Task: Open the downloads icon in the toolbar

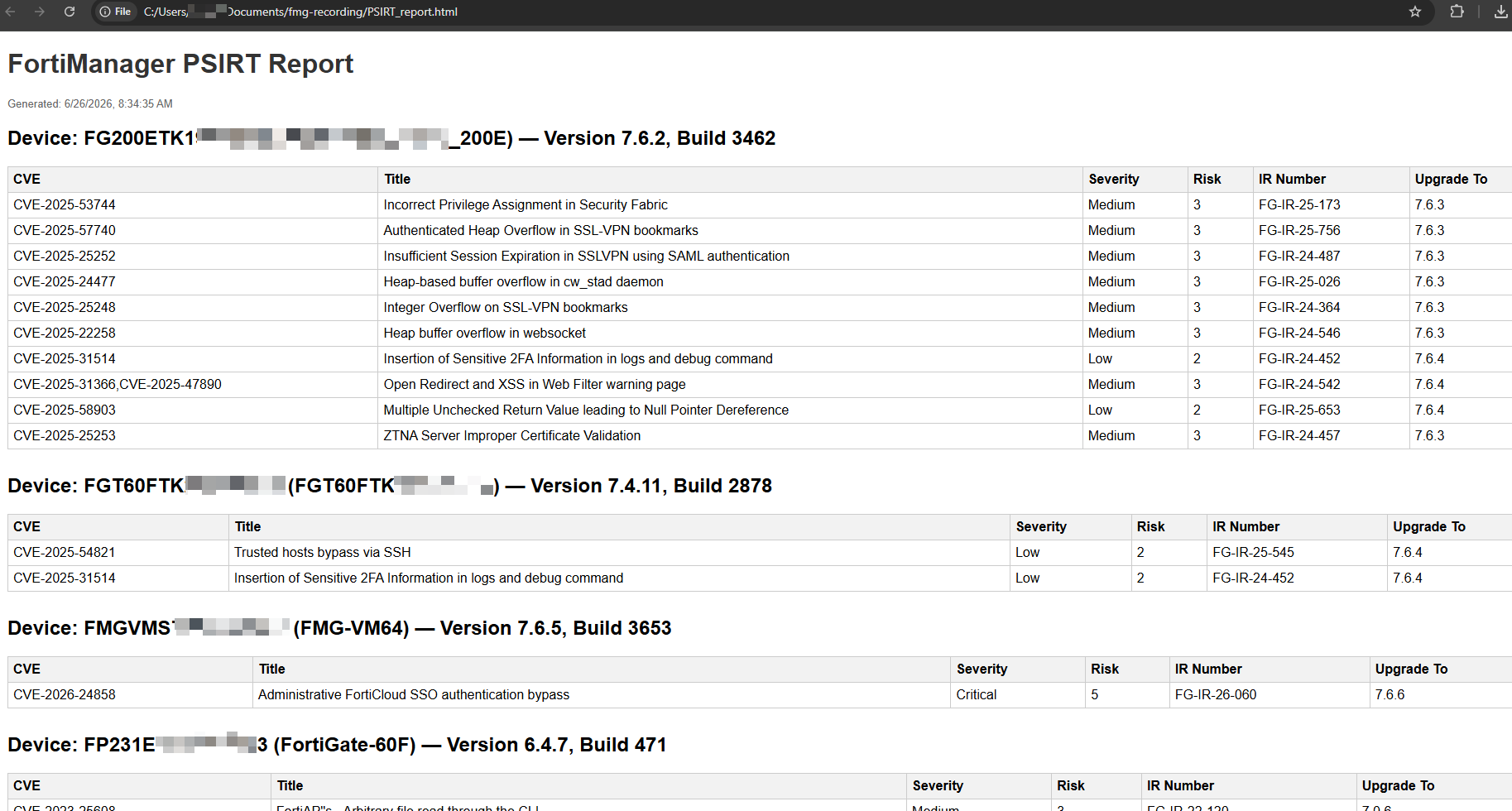Action: pos(1500,12)
